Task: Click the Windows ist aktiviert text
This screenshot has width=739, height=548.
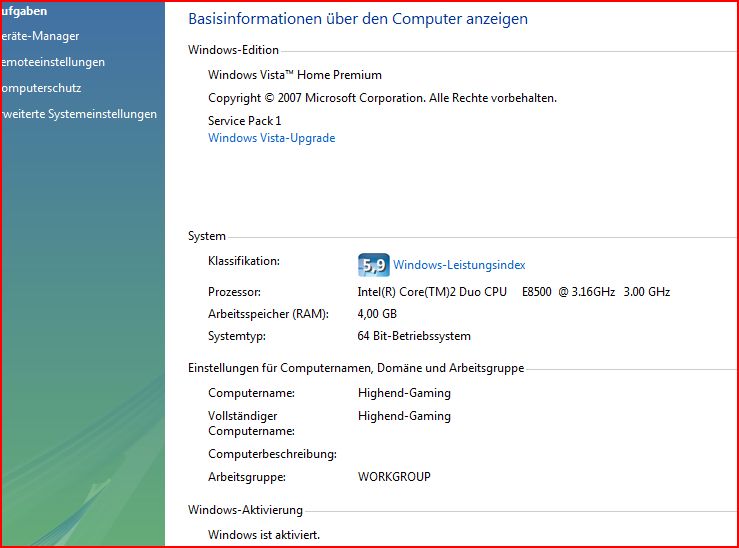Action: coord(264,535)
